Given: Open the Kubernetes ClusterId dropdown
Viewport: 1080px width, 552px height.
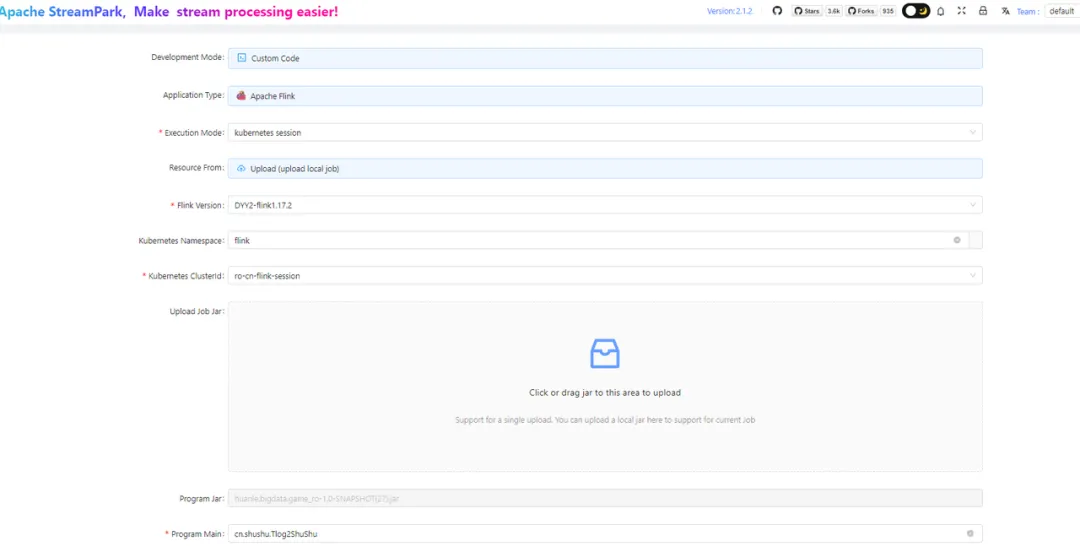Looking at the screenshot, I should (x=604, y=276).
